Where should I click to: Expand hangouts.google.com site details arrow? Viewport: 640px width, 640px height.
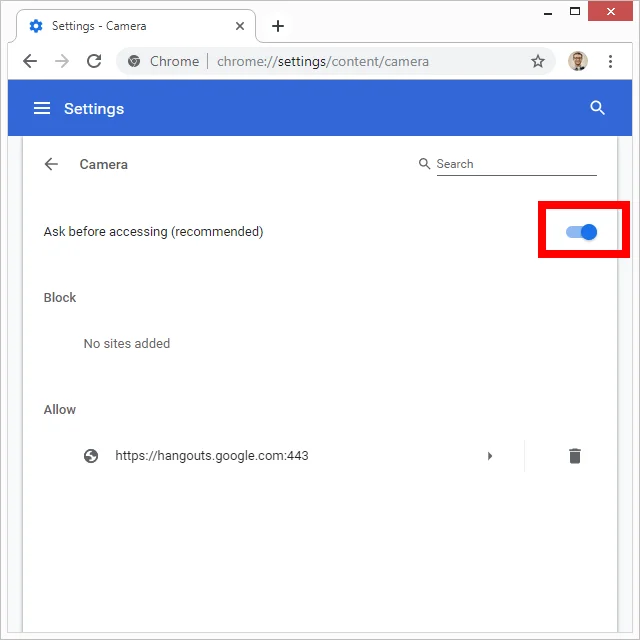[x=490, y=456]
